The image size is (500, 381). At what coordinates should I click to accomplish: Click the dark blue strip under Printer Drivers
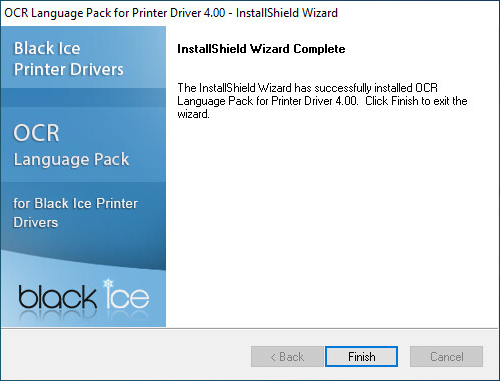pyautogui.click(x=83, y=97)
